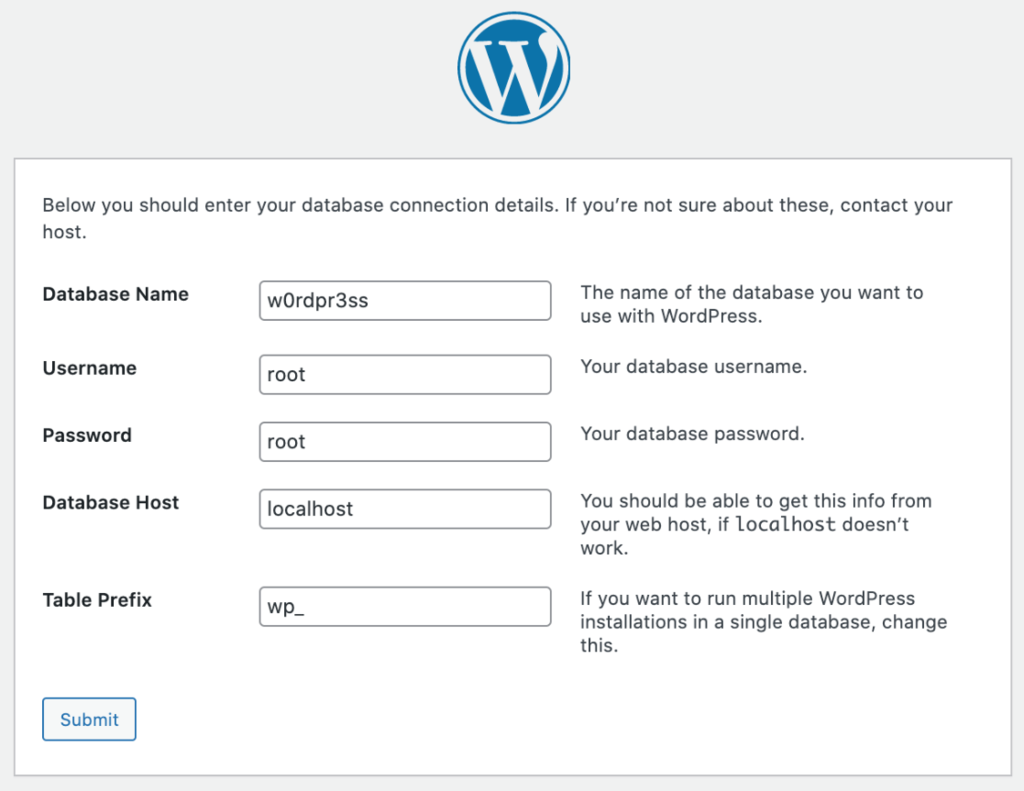
Task: Click inside the Database Name input field
Action: (x=405, y=300)
